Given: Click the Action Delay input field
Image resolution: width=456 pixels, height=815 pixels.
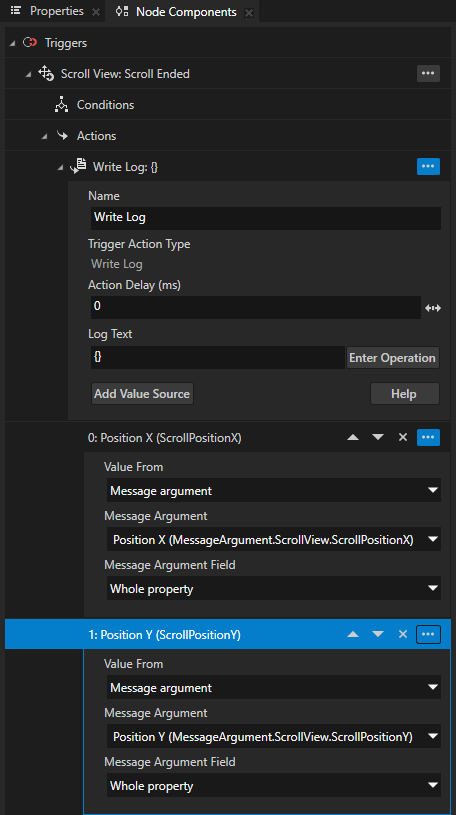Looking at the screenshot, I should 255,306.
